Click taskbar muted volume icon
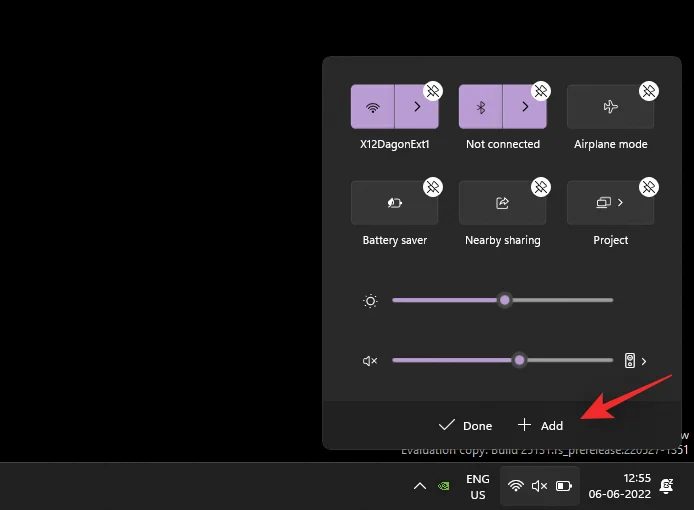Viewport: 694px width, 510px height. pos(540,486)
